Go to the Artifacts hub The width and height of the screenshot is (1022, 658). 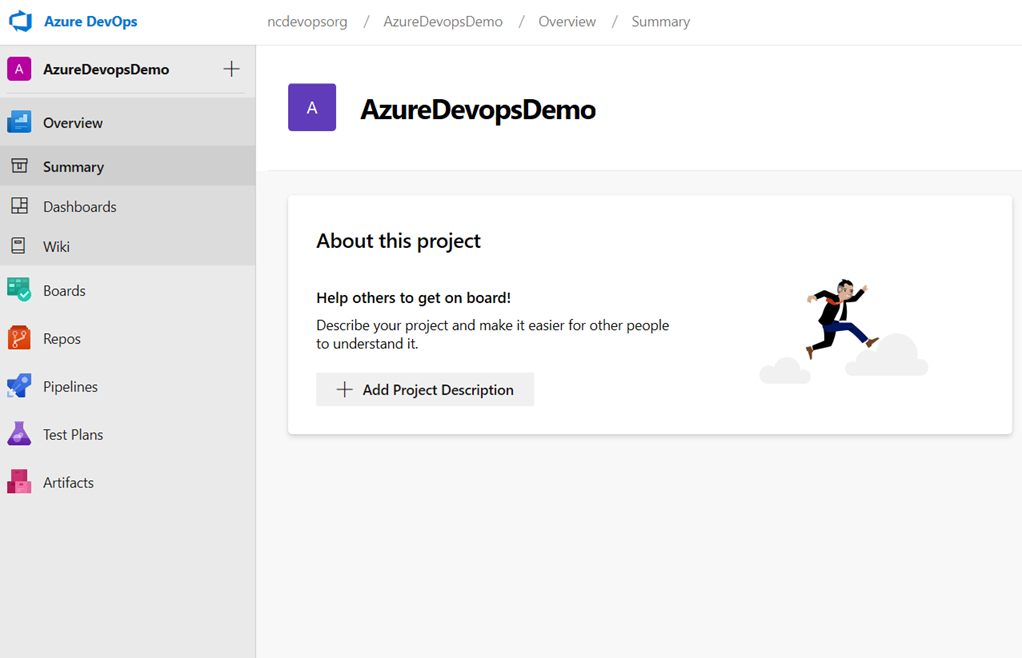pyautogui.click(x=128, y=483)
